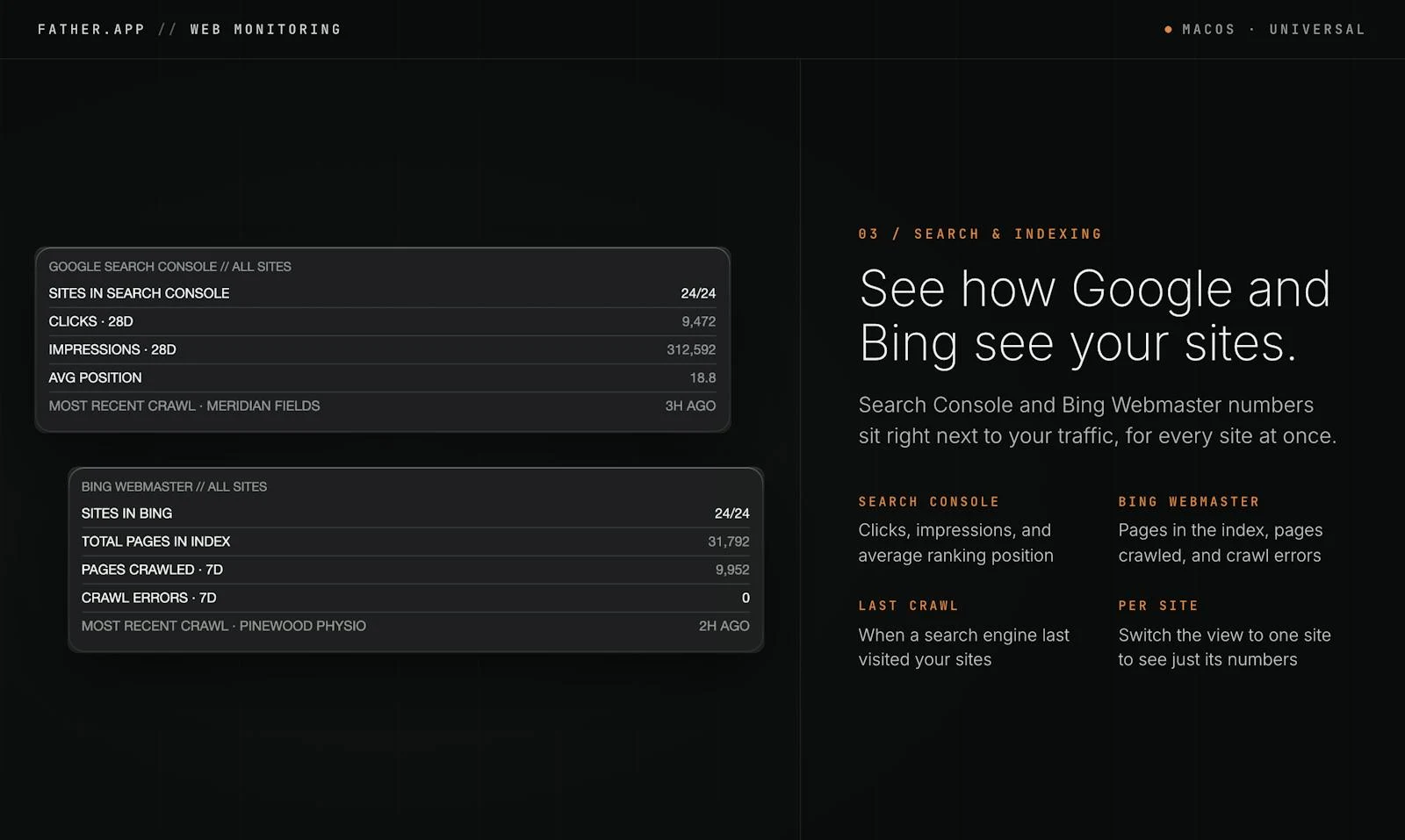Viewport: 1405px width, 840px height.
Task: Click the Bing Webmaster // All Sites title
Action: coord(174,486)
